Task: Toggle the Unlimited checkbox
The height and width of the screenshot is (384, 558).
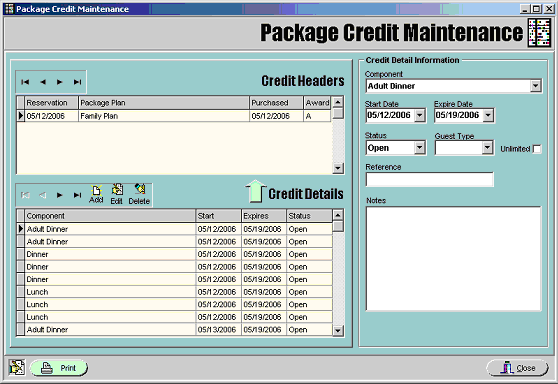Action: click(537, 149)
